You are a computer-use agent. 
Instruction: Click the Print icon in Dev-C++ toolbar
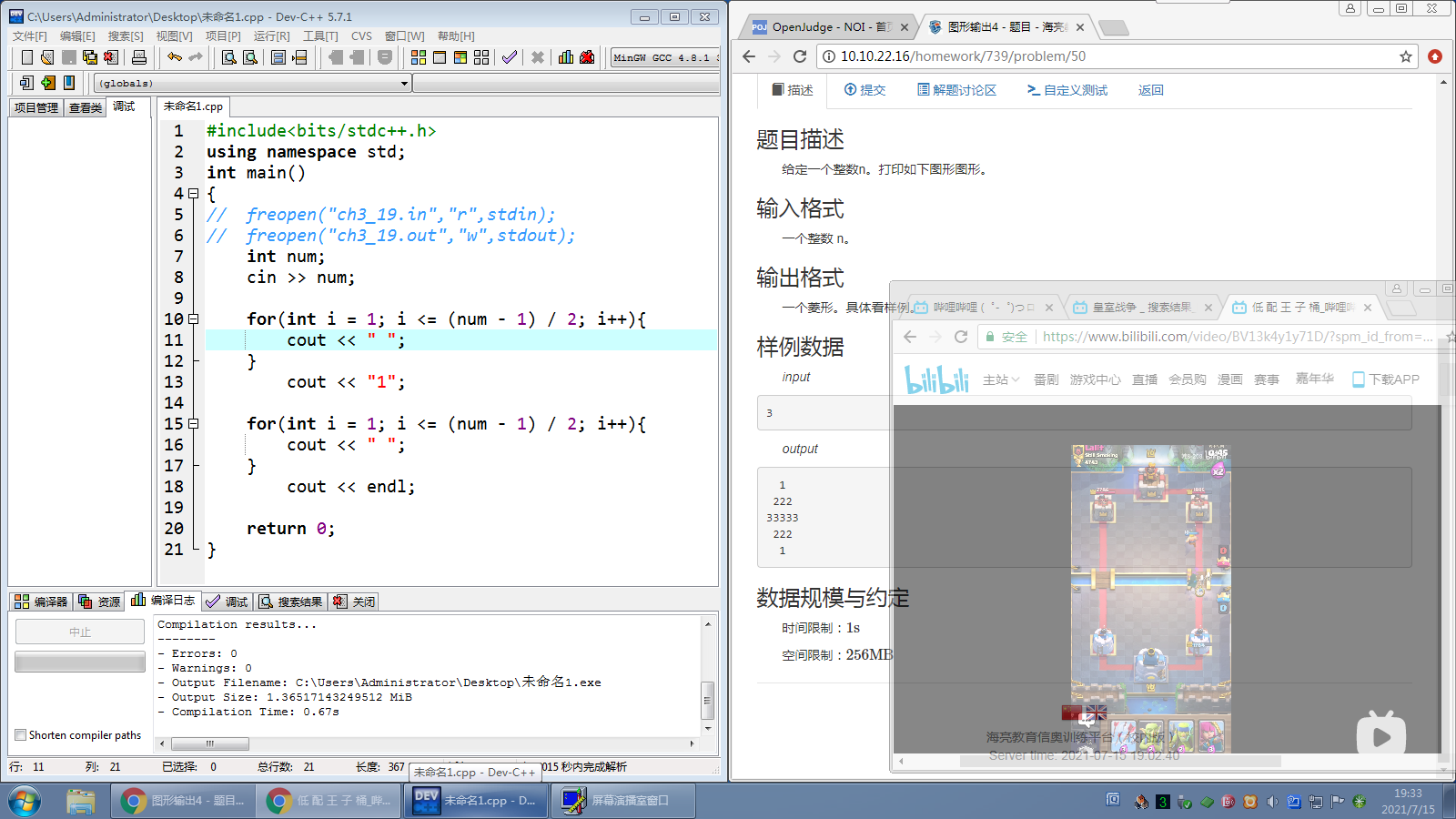pos(139,57)
